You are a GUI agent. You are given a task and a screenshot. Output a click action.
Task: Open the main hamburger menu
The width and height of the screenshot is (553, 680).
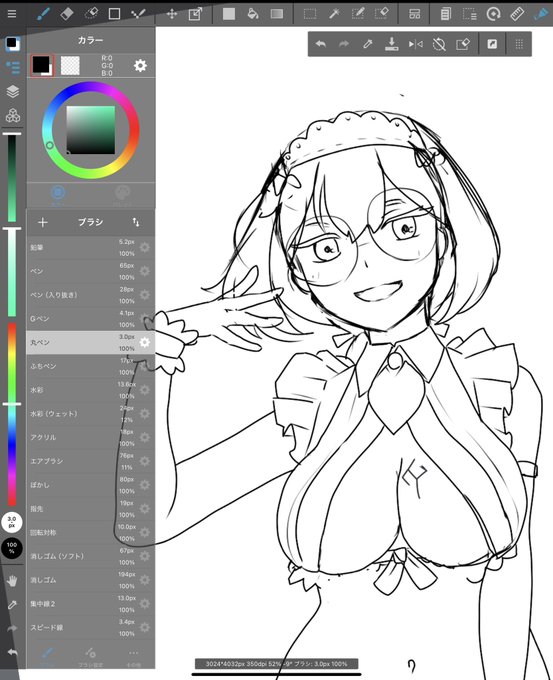click(12, 14)
